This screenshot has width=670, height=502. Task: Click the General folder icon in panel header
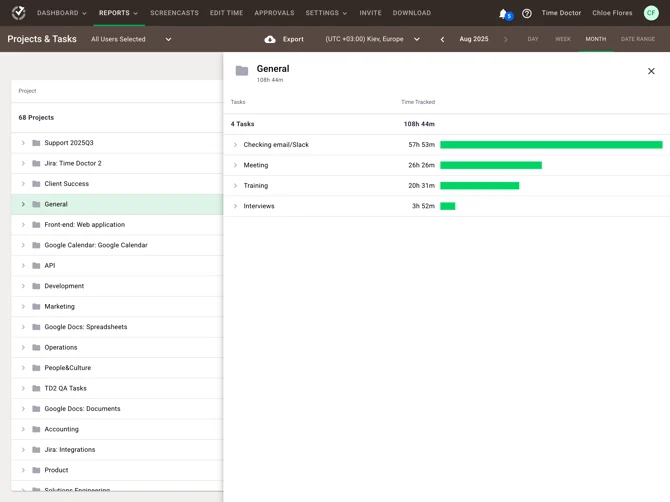tap(242, 71)
